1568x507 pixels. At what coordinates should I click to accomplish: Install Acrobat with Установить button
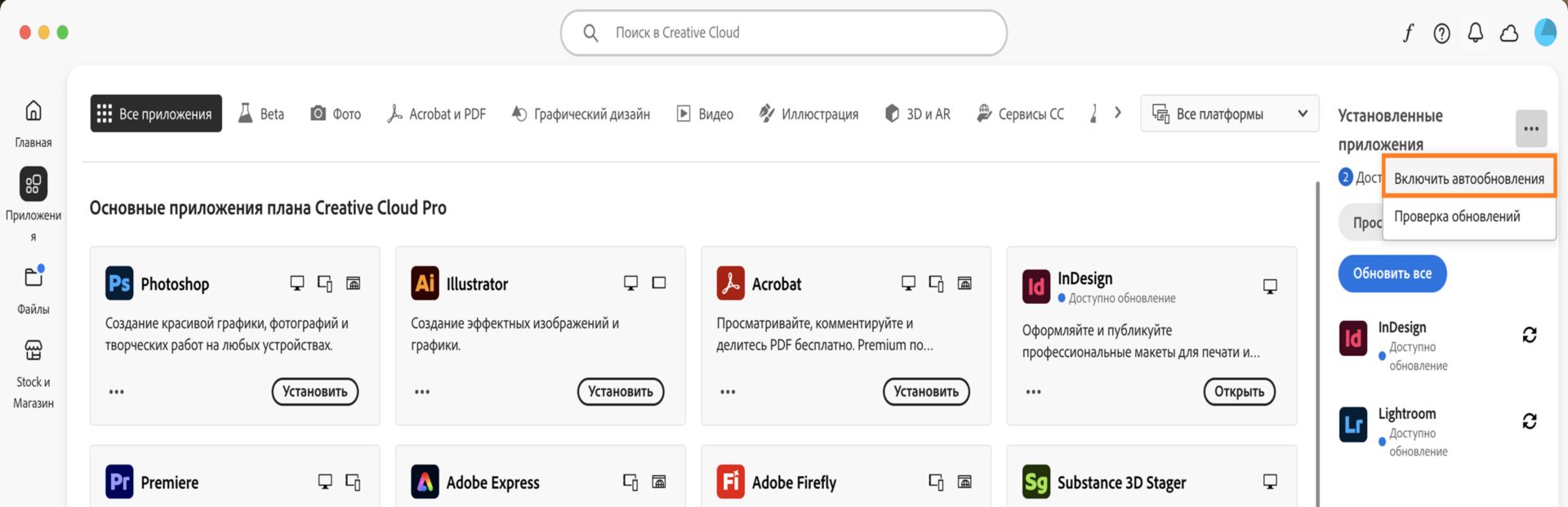point(926,392)
